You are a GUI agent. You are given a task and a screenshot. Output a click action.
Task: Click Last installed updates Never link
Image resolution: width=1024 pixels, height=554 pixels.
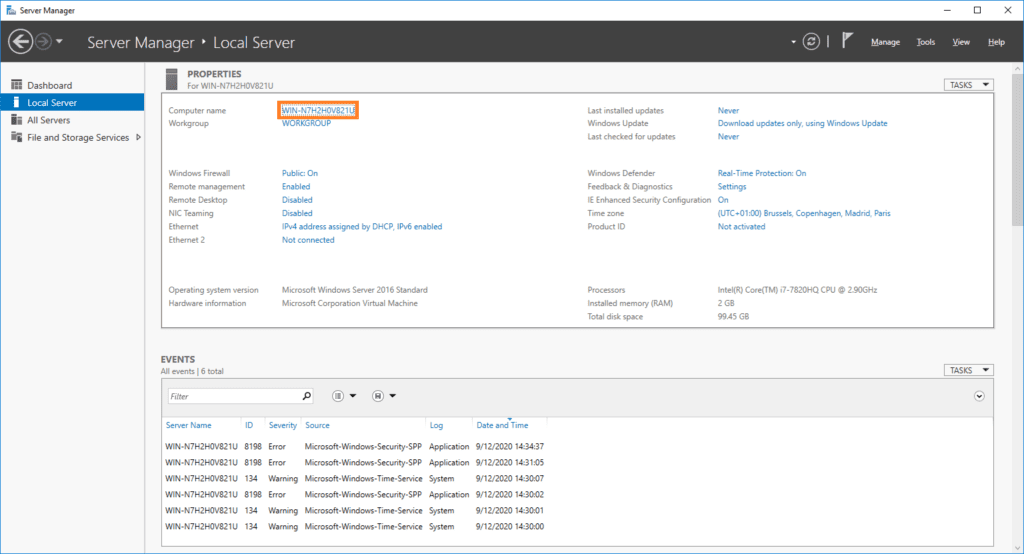[728, 110]
